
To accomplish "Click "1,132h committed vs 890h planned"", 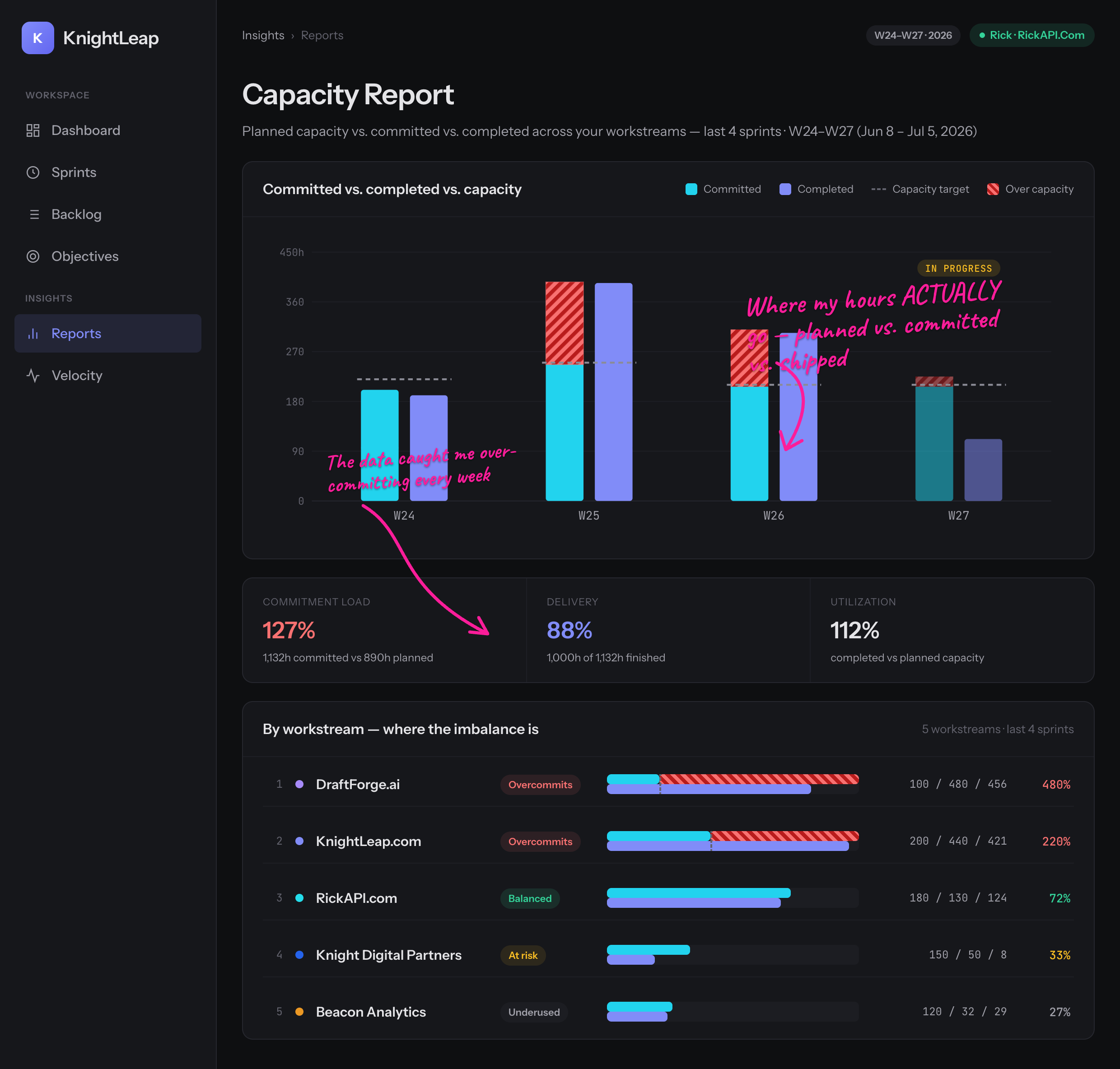I will coord(348,658).
